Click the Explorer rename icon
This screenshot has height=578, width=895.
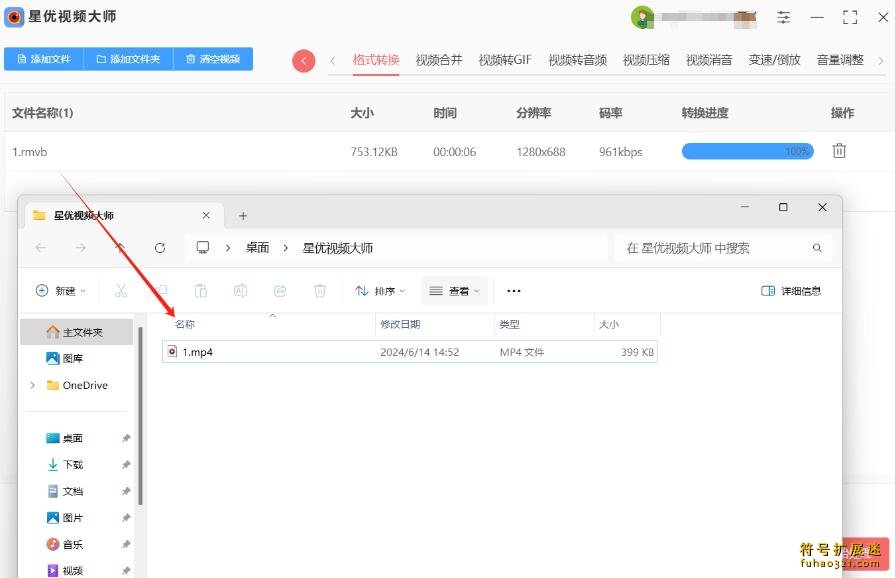pos(240,291)
